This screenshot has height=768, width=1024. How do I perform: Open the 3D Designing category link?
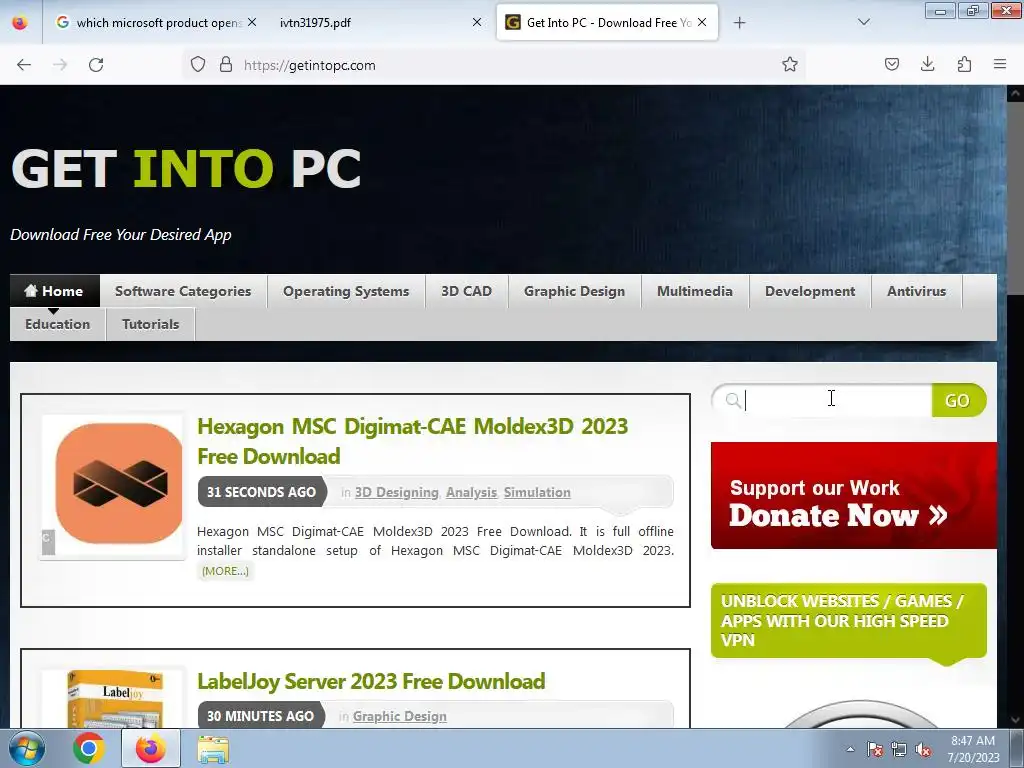[x=396, y=492]
